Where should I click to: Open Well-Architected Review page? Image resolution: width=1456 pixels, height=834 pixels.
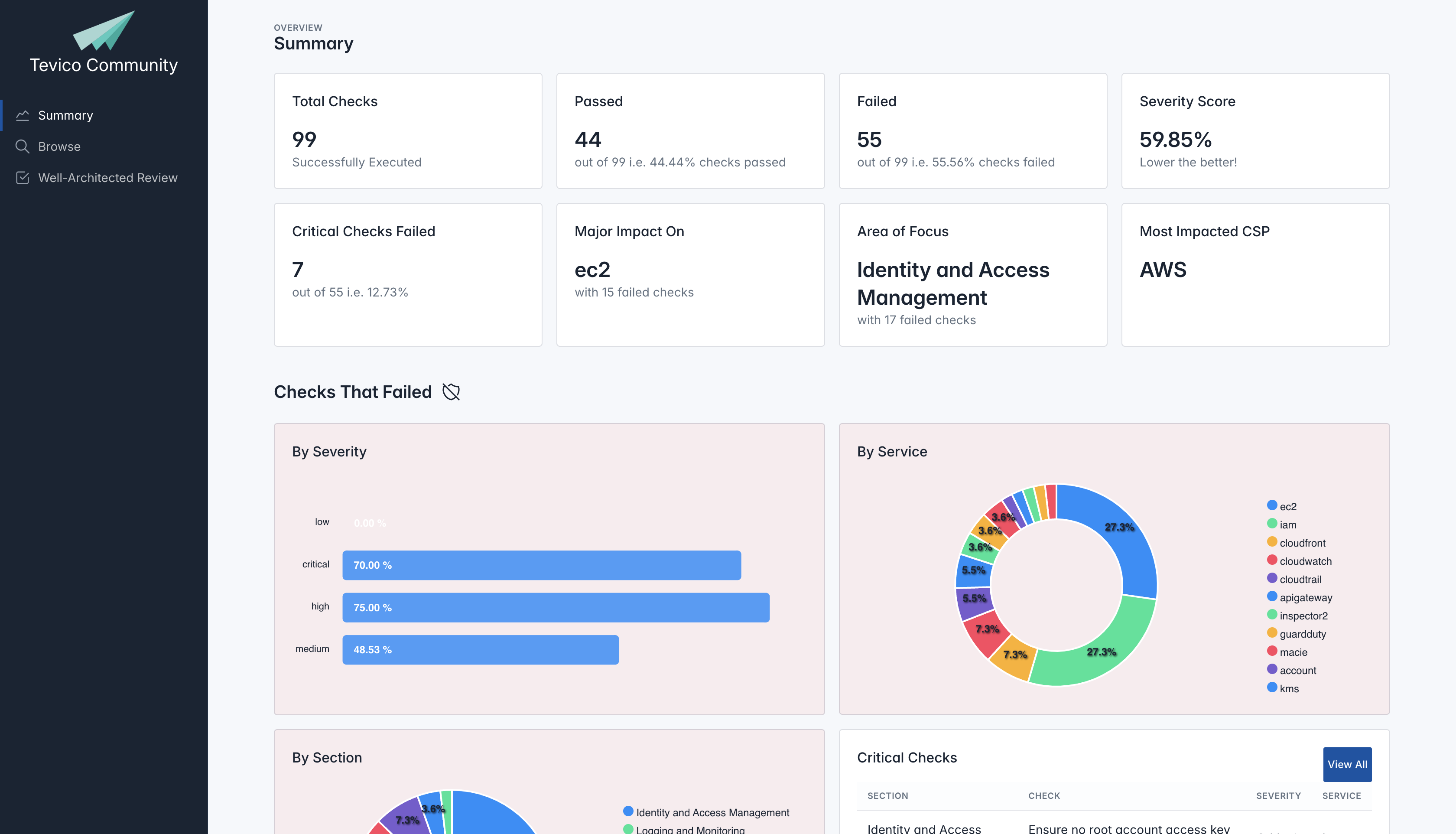107,178
